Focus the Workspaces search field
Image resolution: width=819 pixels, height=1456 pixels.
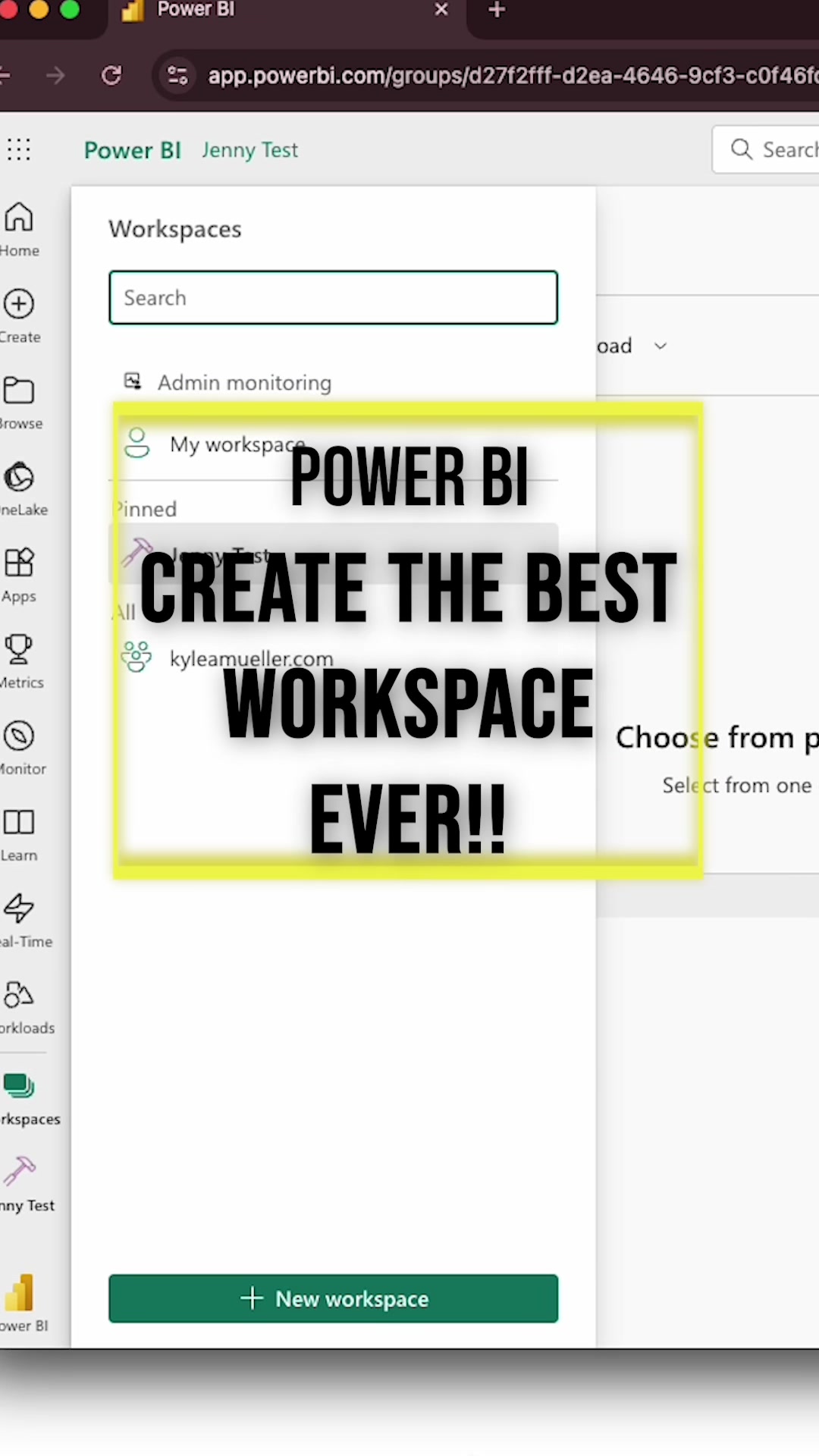[x=333, y=297]
